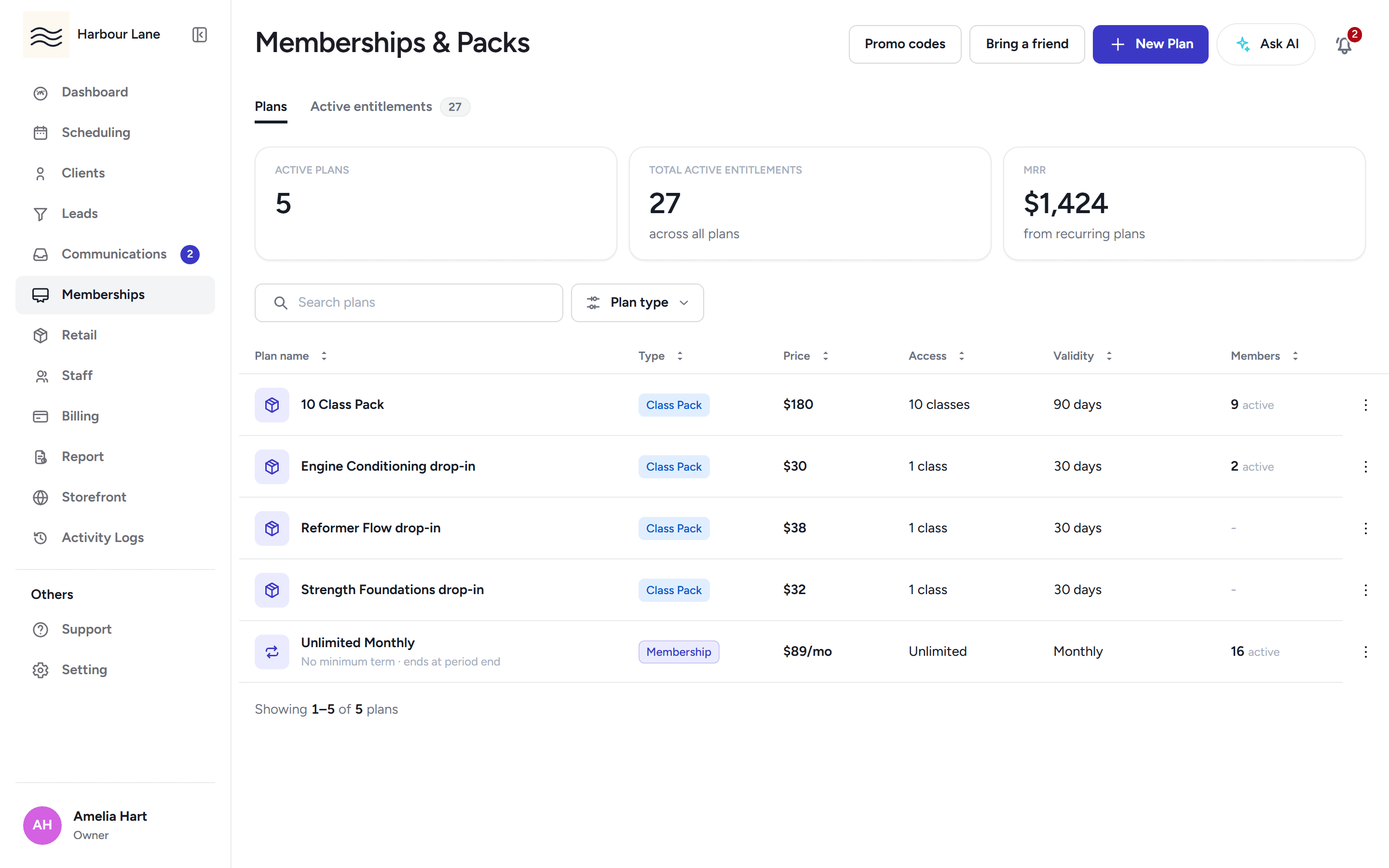The width and height of the screenshot is (1389, 868).
Task: Open Dashboard from the sidebar
Action: (115, 93)
